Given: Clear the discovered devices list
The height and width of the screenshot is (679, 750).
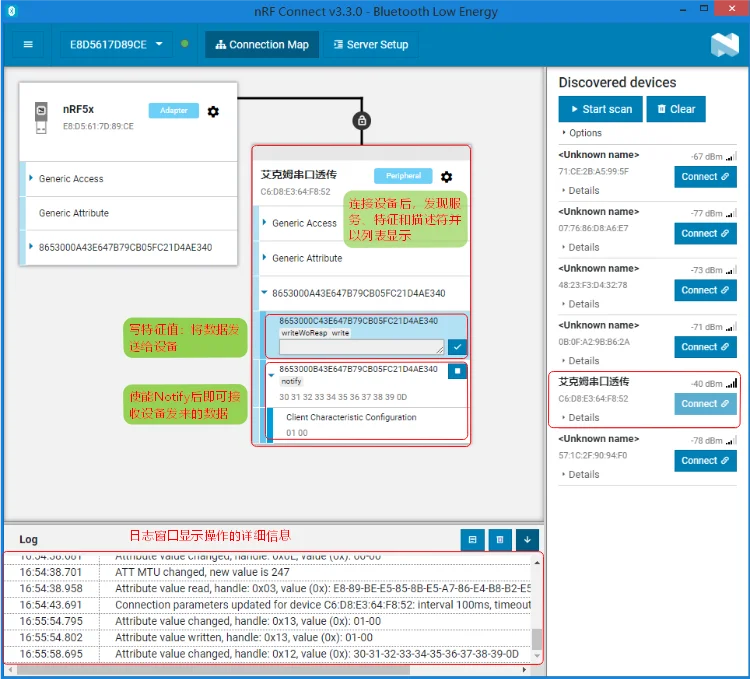Looking at the screenshot, I should click(x=676, y=109).
